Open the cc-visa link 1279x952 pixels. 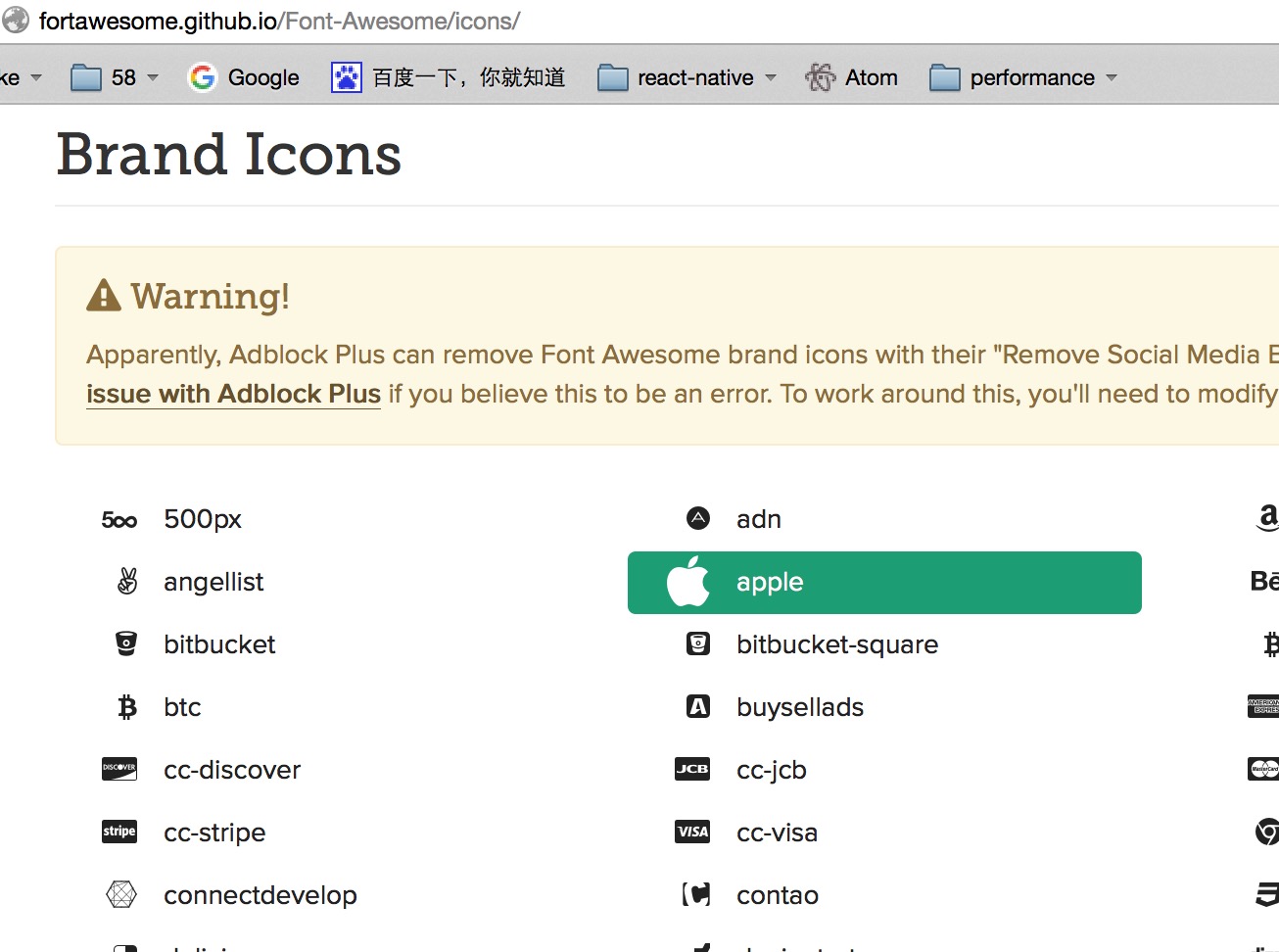point(778,833)
